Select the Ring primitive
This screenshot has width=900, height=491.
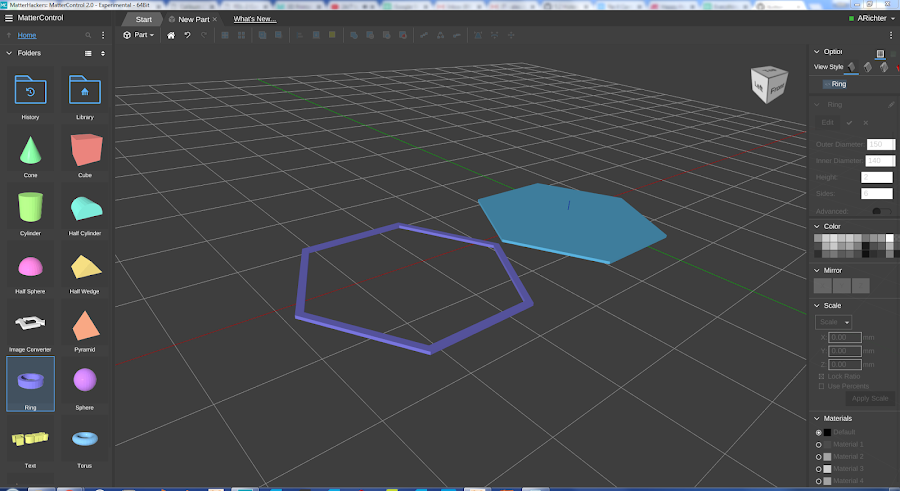click(30, 384)
